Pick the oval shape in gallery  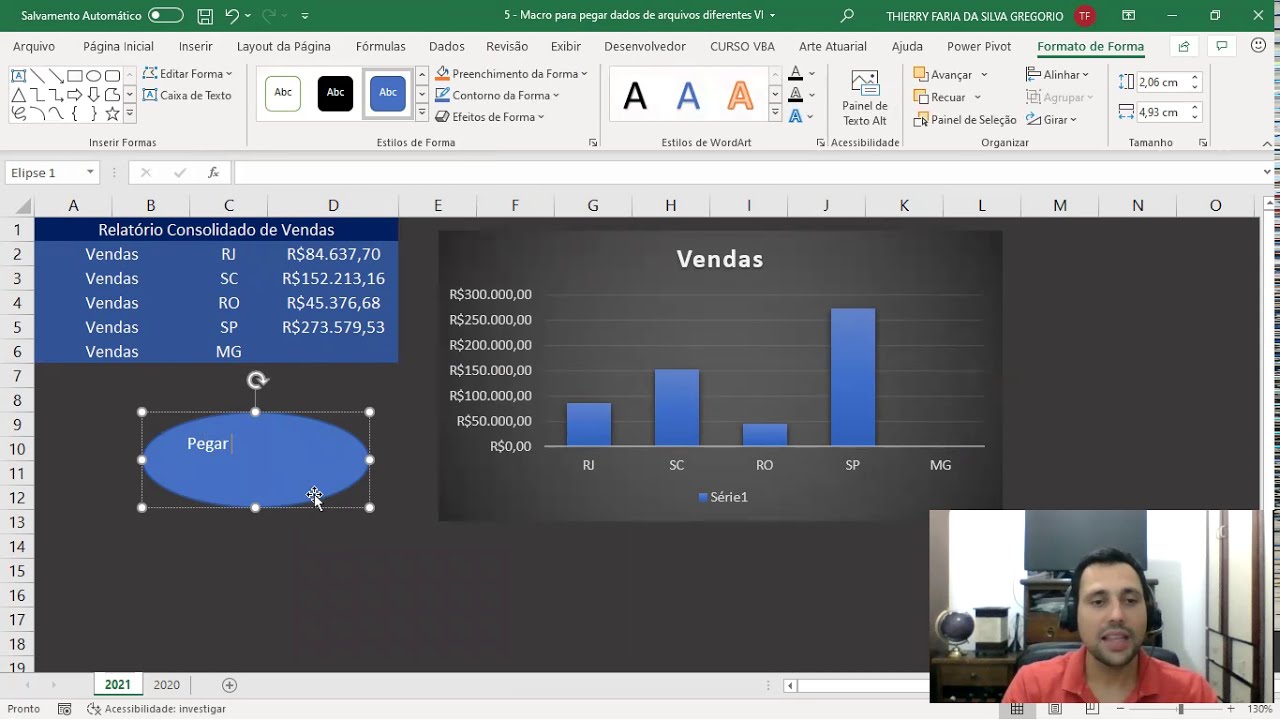point(93,76)
